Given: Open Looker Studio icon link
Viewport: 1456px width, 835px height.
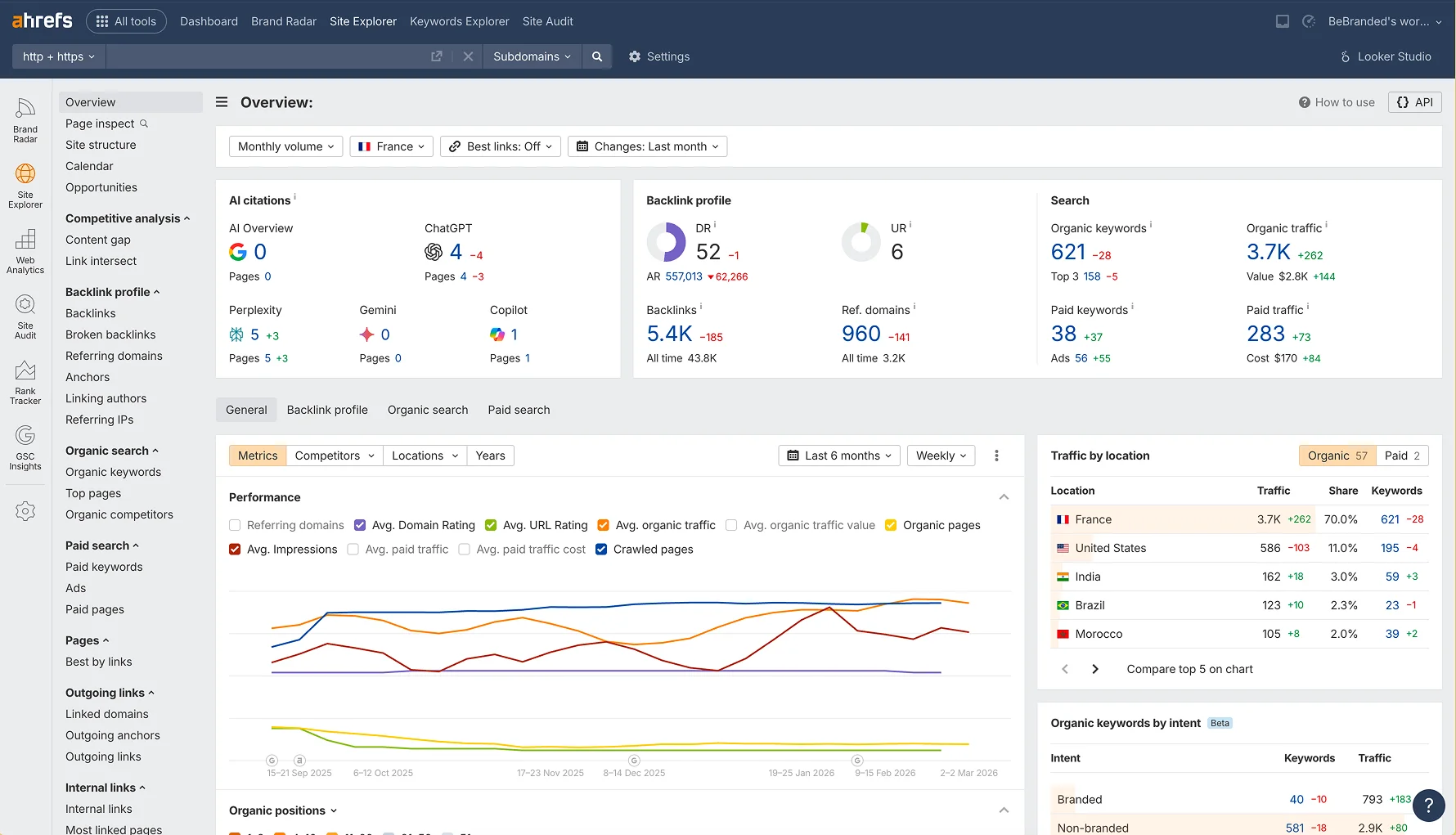Looking at the screenshot, I should coord(1346,56).
